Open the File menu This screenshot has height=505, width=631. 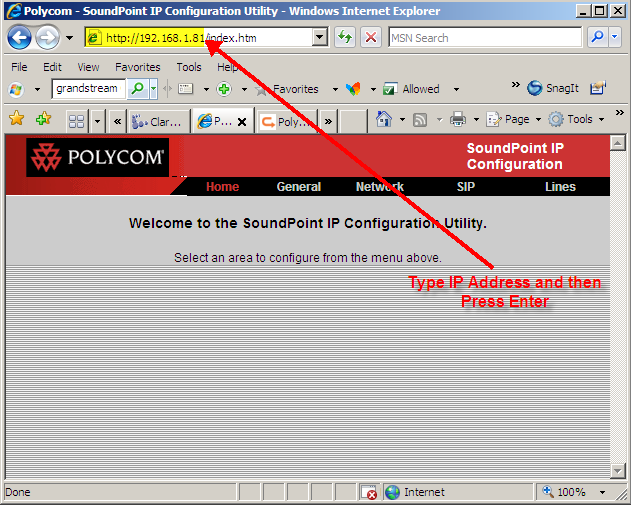[19, 67]
